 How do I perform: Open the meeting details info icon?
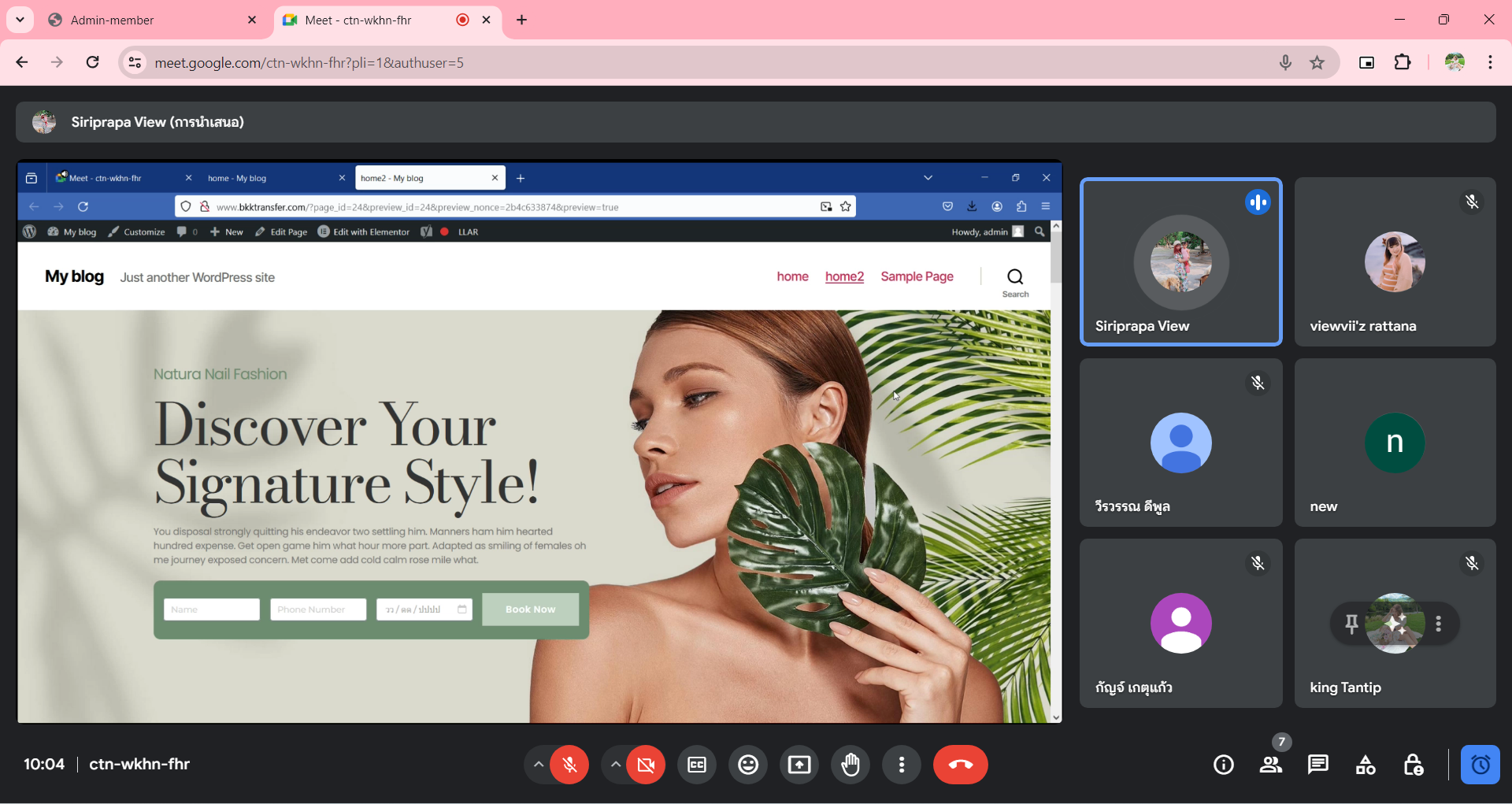click(1223, 765)
